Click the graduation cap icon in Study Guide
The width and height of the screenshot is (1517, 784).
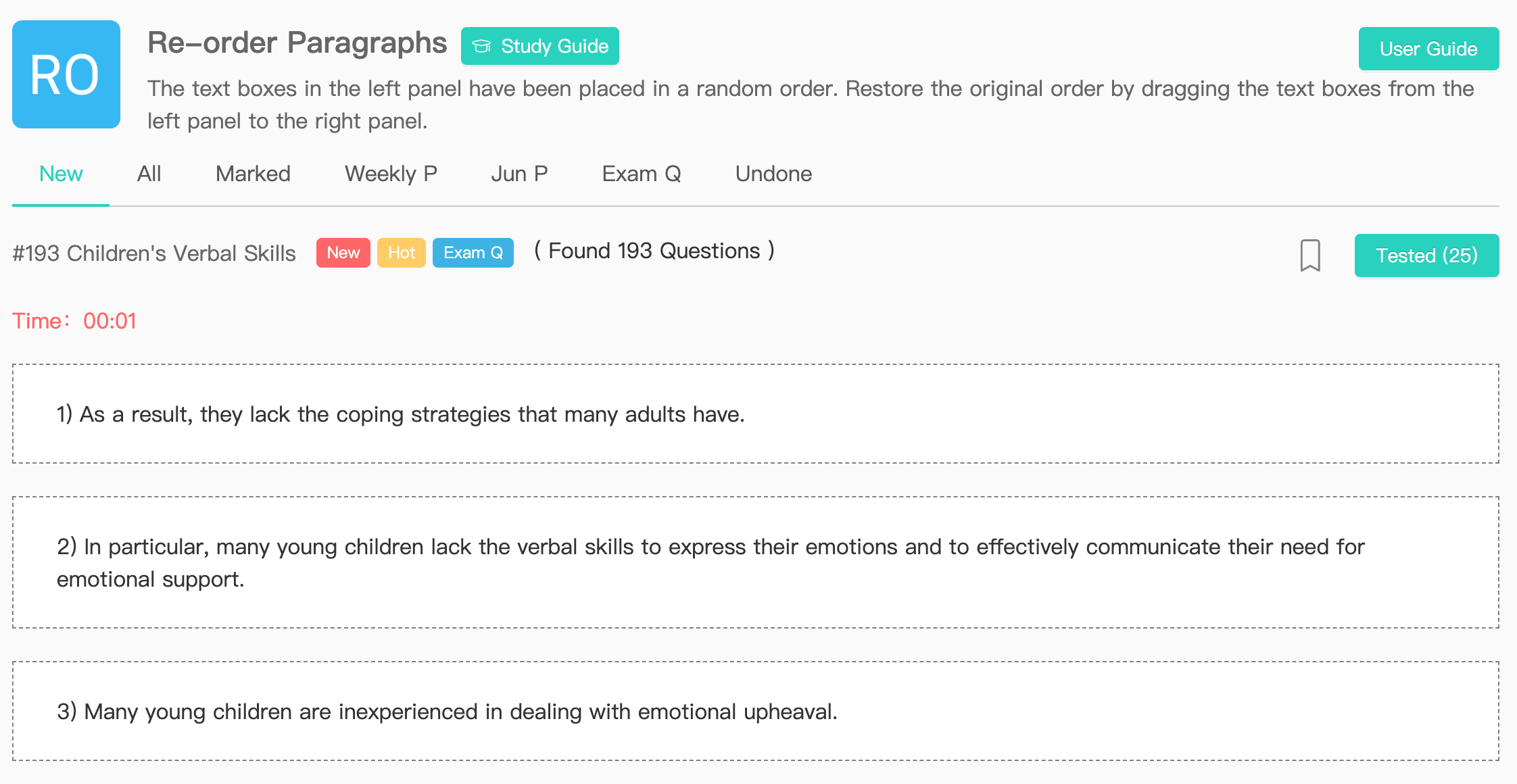(x=481, y=46)
